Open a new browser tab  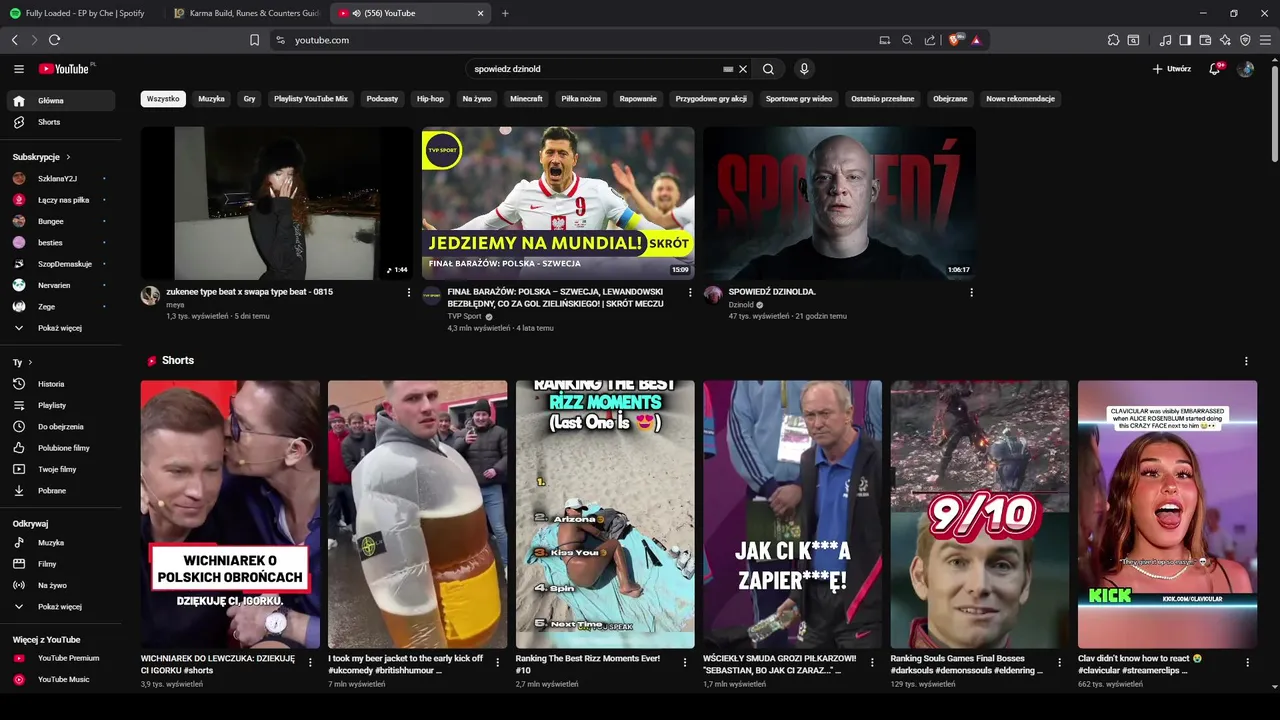pyautogui.click(x=505, y=13)
